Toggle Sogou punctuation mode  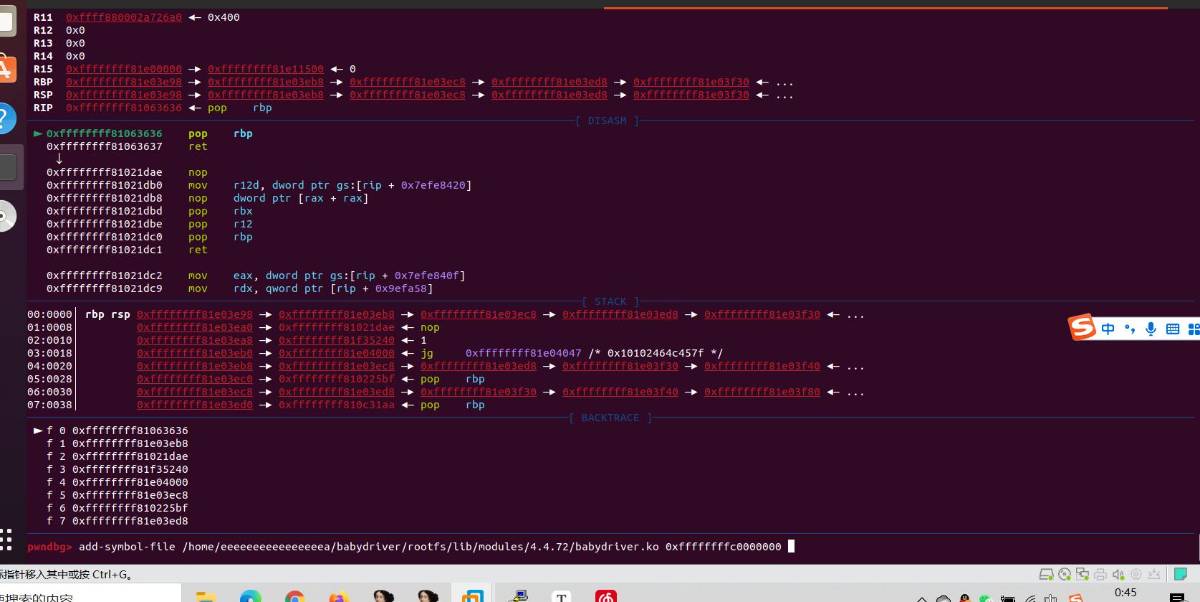click(1130, 329)
